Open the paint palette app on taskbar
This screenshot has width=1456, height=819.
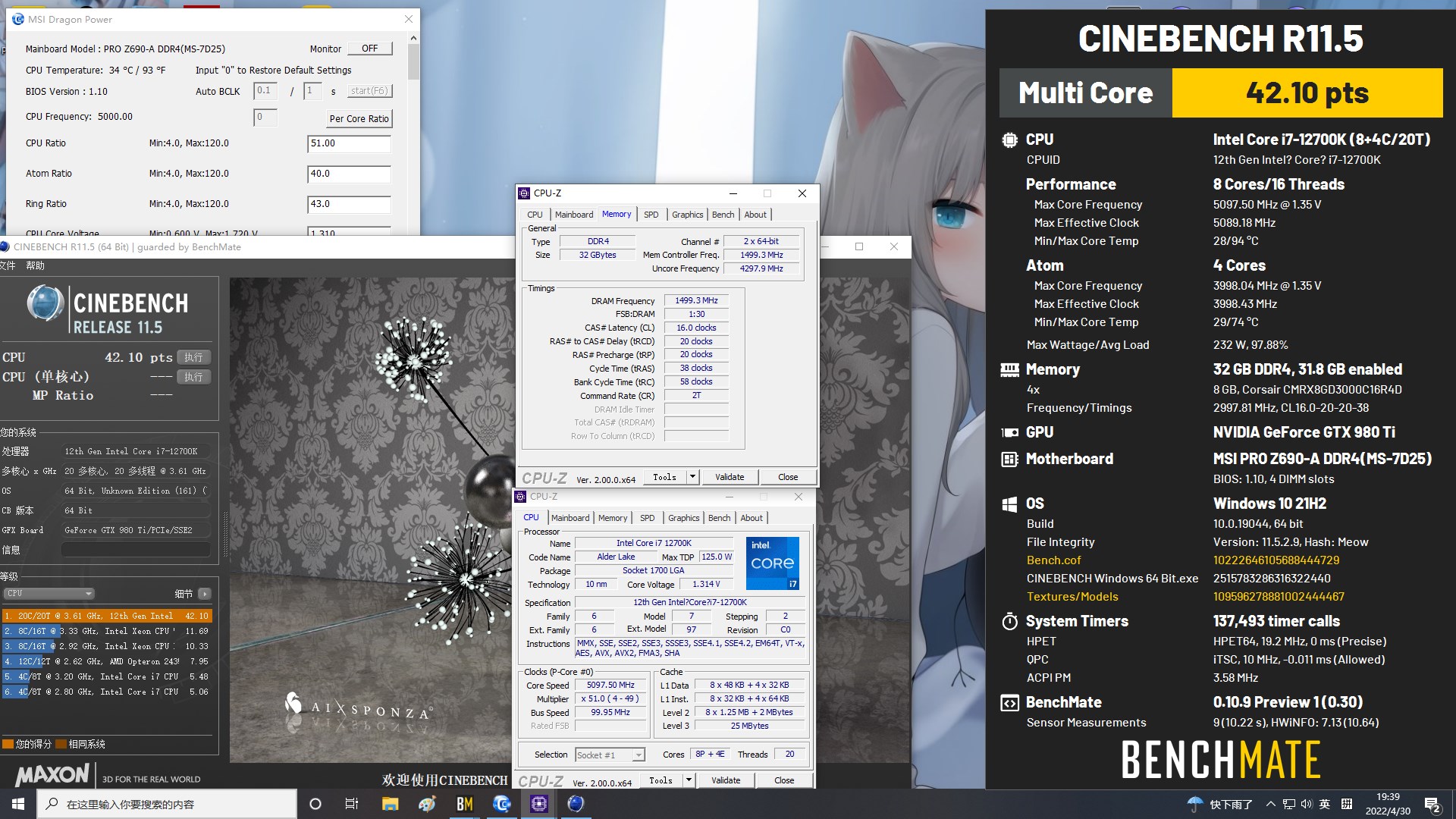(427, 804)
